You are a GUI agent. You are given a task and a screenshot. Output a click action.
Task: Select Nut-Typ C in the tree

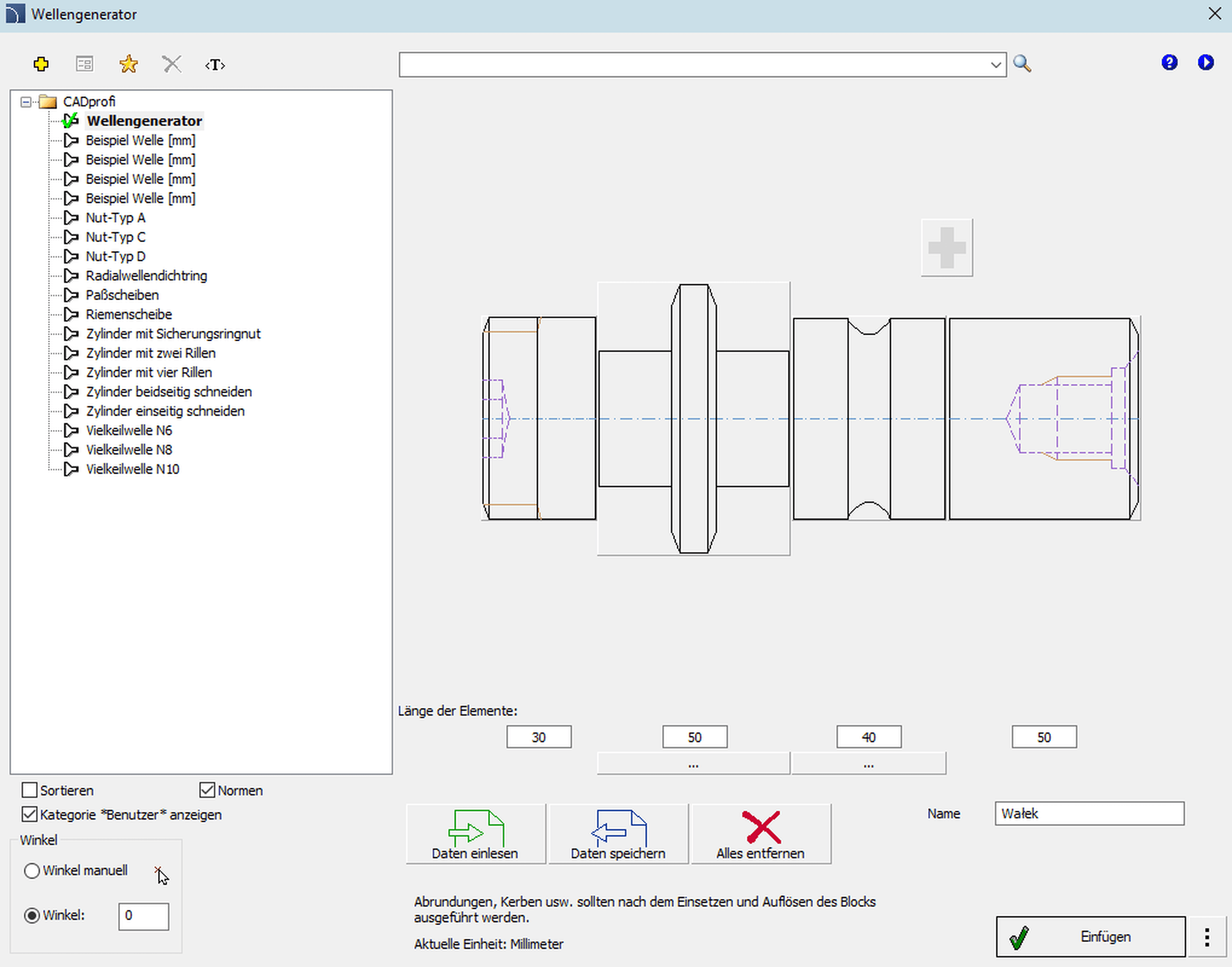(116, 237)
